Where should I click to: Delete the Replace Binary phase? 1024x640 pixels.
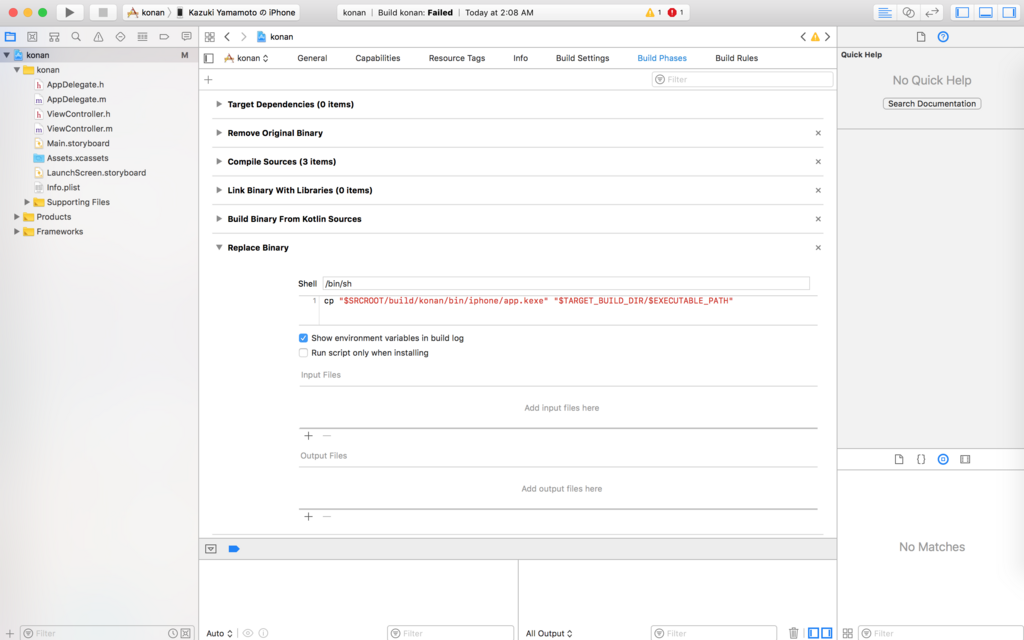pos(818,248)
